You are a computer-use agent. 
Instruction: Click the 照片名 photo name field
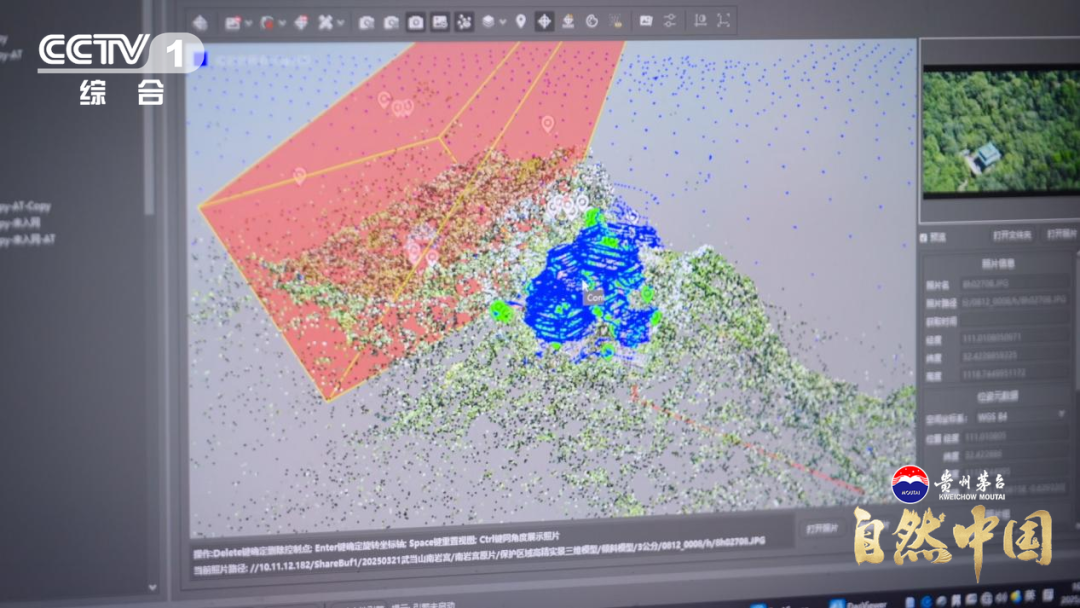1015,283
